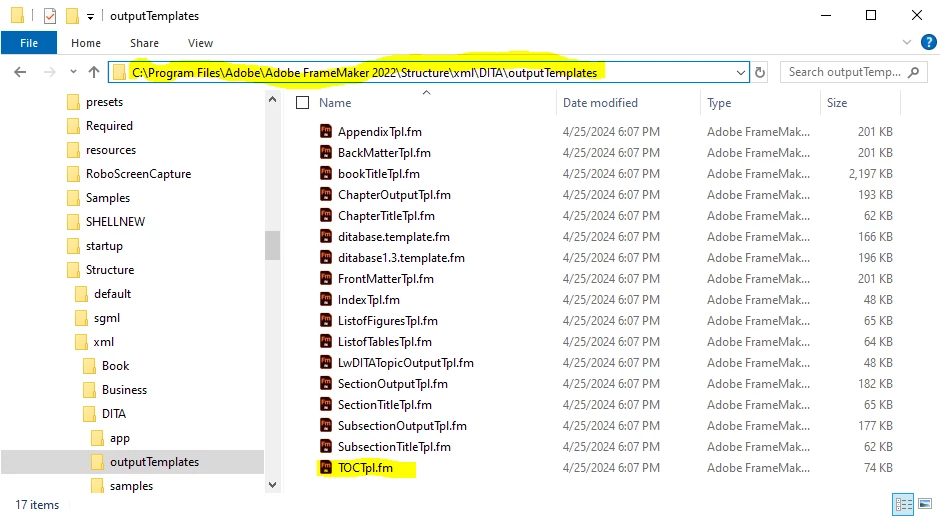Click the SectionTitleTpl.fm file icon
Image resolution: width=941 pixels, height=517 pixels.
(326, 405)
